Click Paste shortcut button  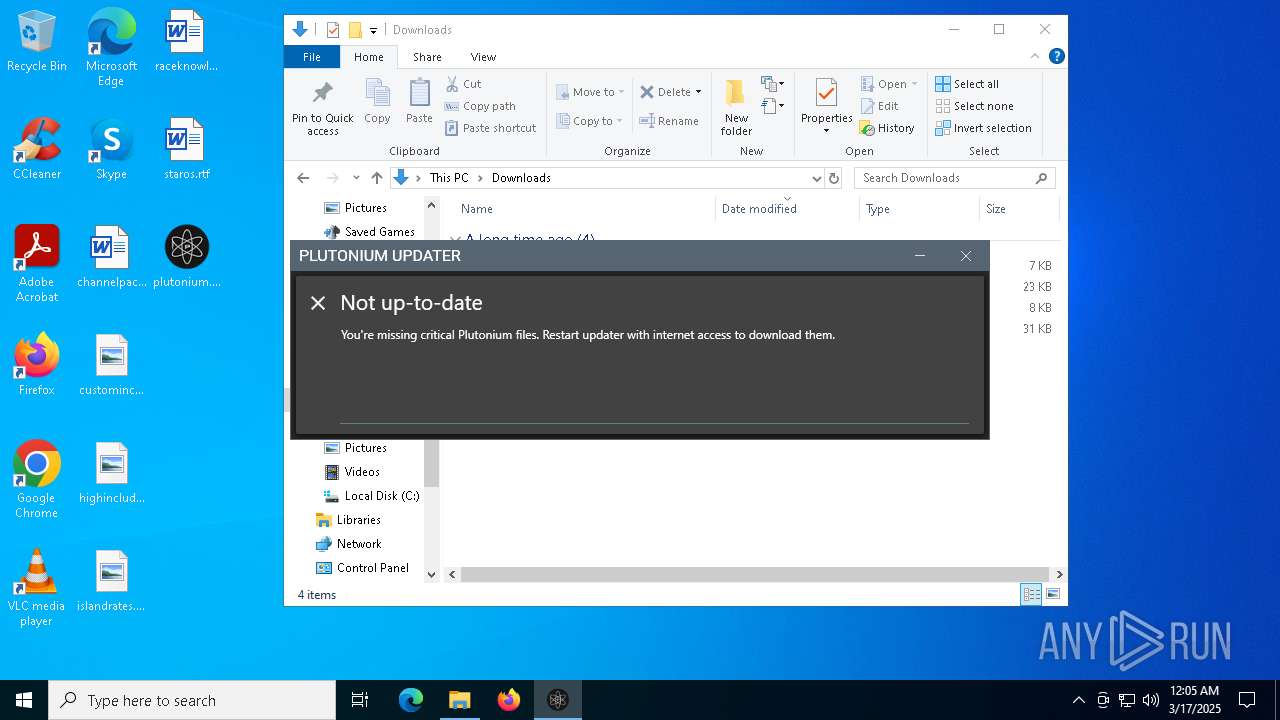490,128
